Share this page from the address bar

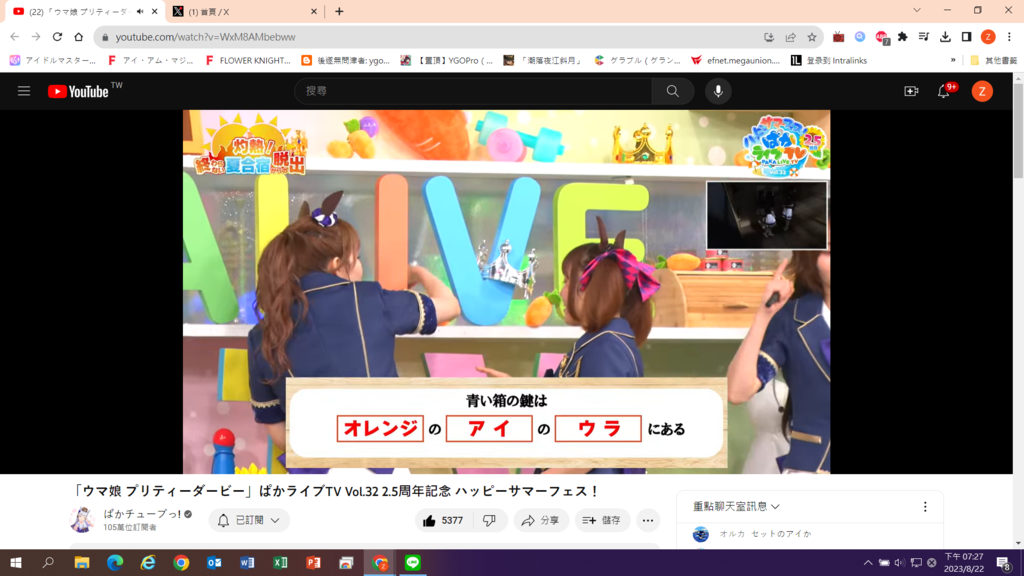[x=790, y=37]
